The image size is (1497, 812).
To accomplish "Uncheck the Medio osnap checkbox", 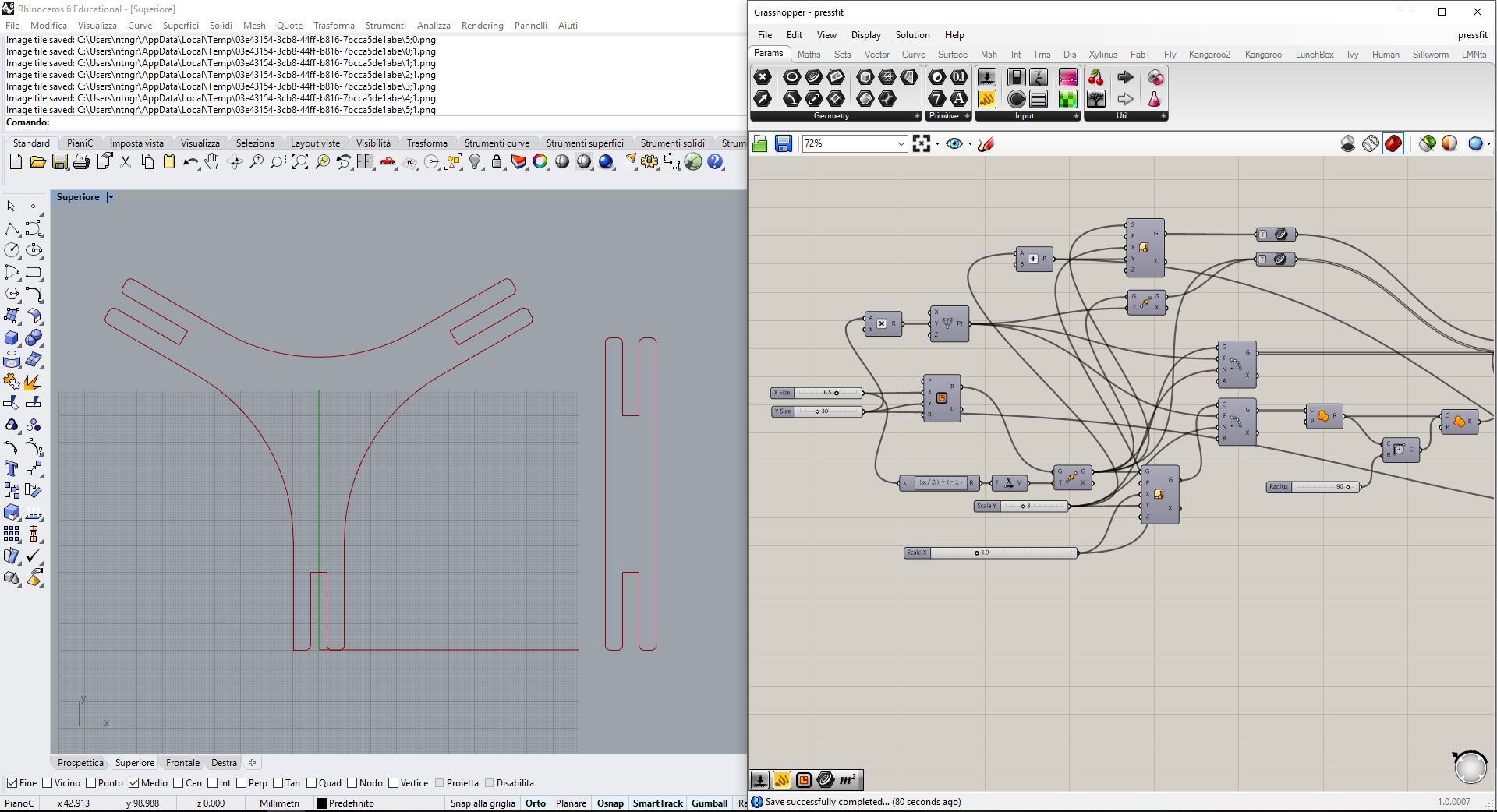I will [134, 783].
